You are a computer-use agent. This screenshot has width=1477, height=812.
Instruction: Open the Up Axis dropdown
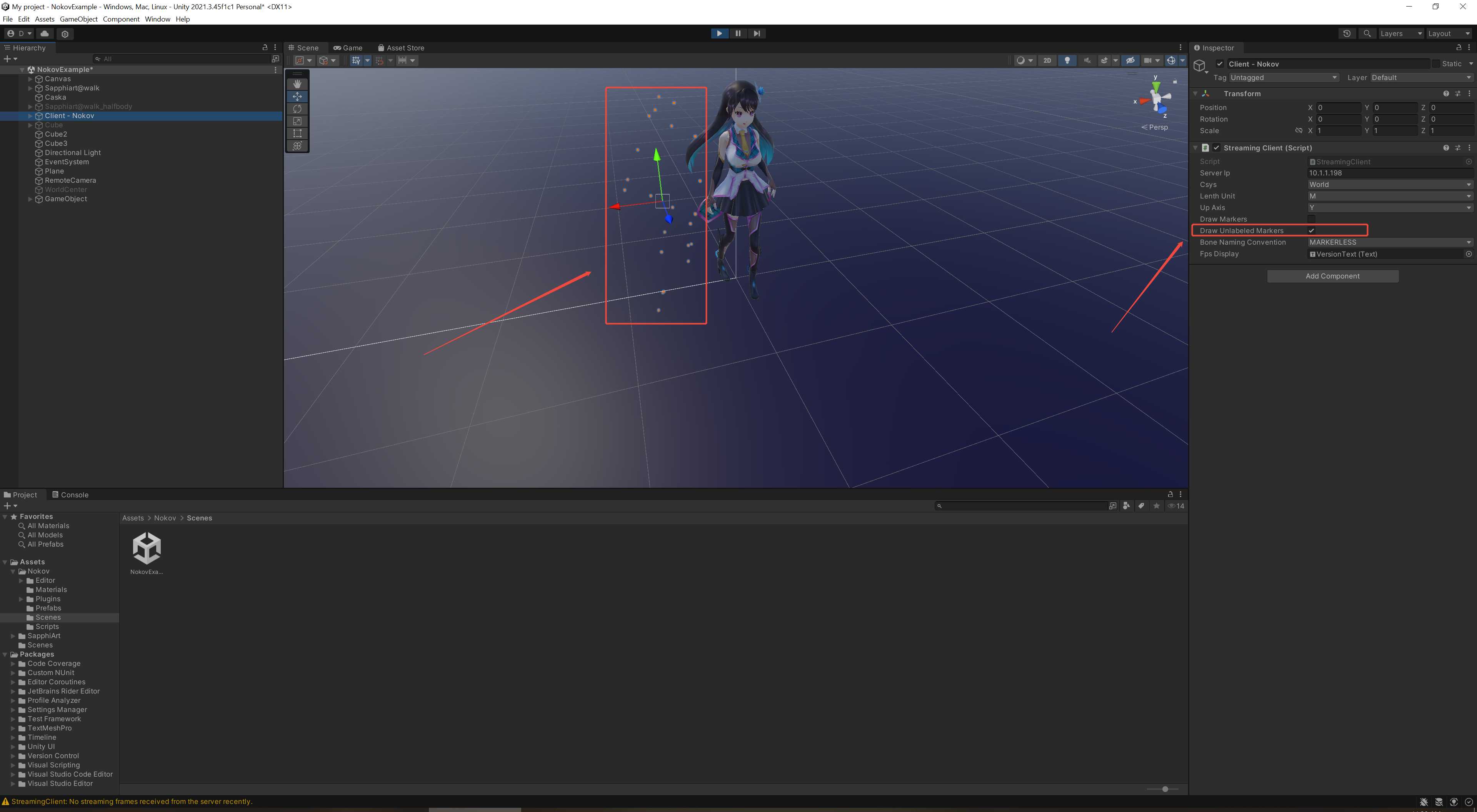click(1390, 208)
